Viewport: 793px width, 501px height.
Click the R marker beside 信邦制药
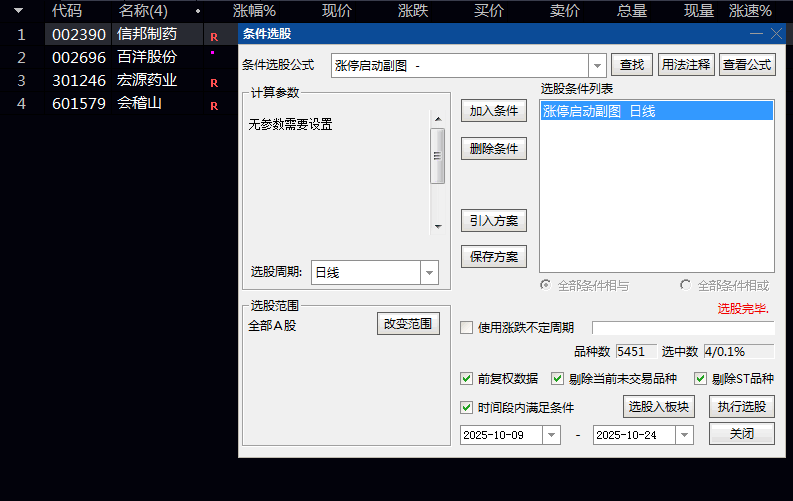214,37
